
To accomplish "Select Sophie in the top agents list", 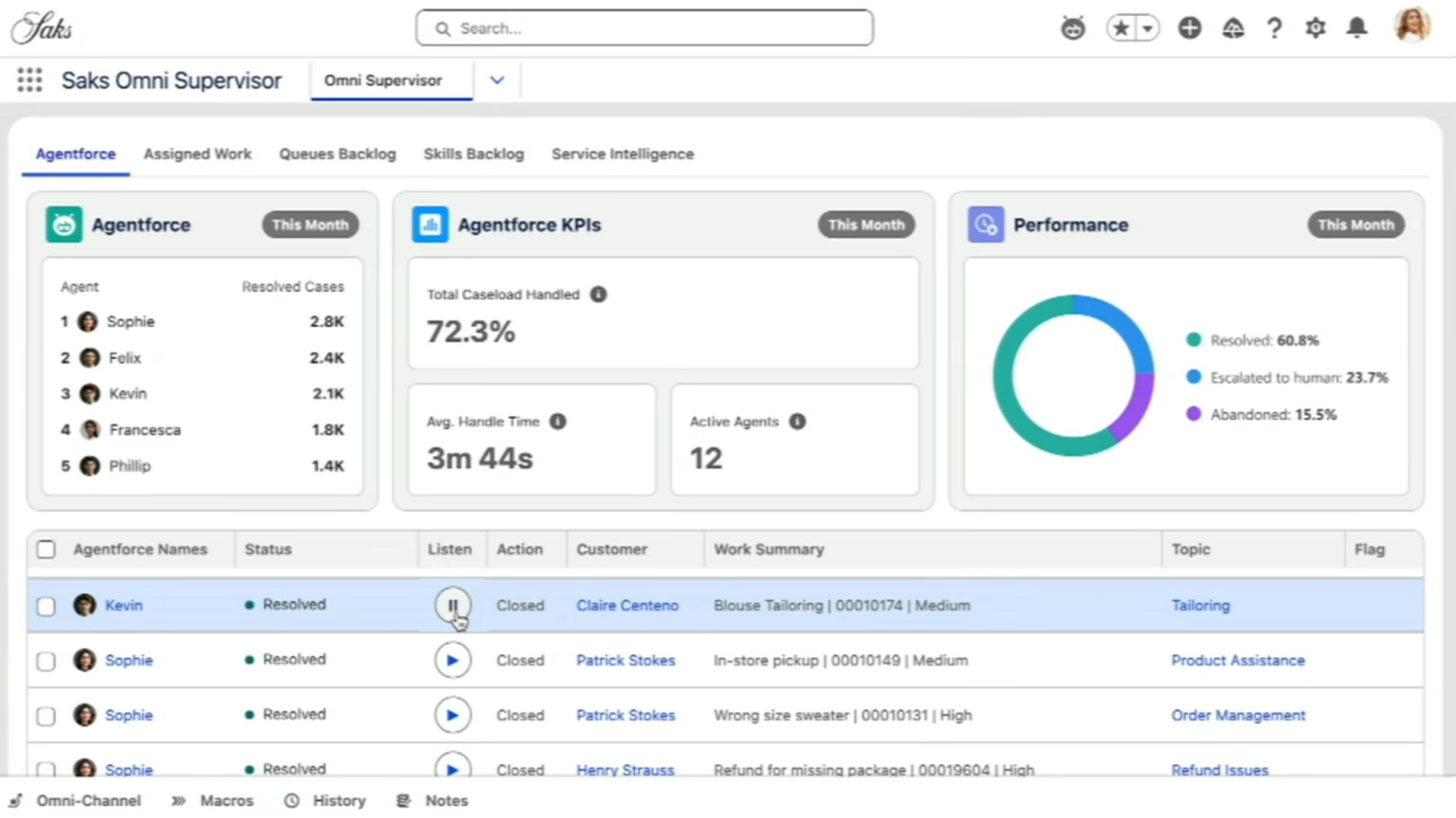I will coord(130,321).
